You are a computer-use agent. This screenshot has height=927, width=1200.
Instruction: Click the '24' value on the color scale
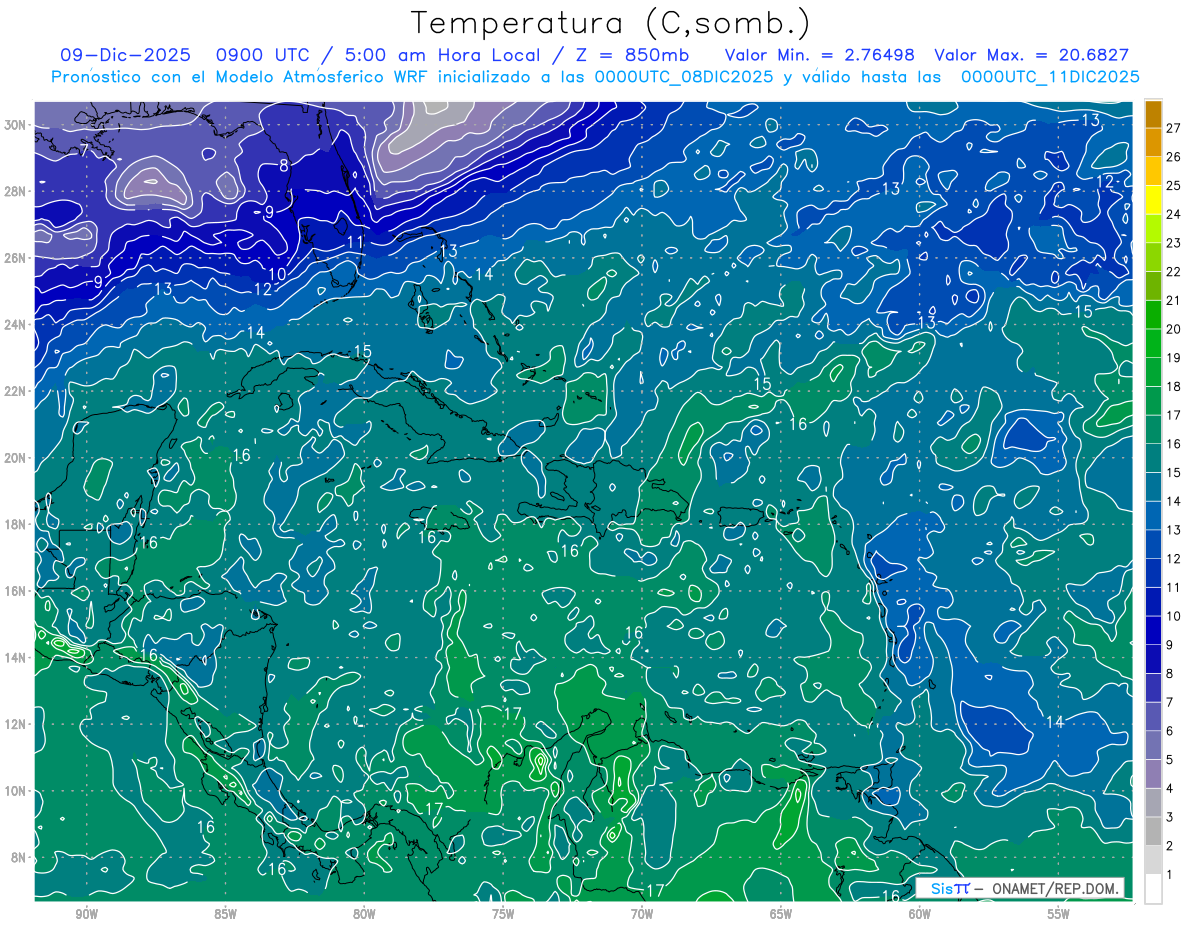1173,214
